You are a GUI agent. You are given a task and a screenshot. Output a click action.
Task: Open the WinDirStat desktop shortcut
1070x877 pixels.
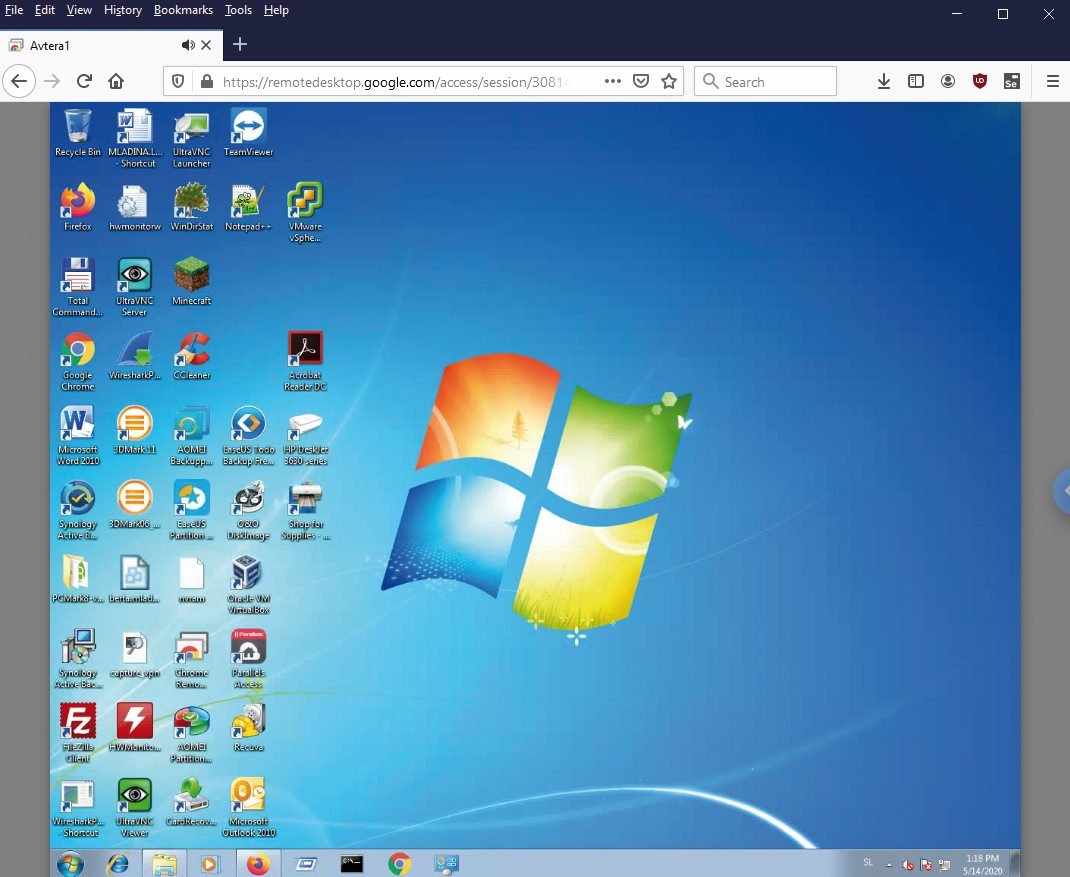[x=192, y=207]
